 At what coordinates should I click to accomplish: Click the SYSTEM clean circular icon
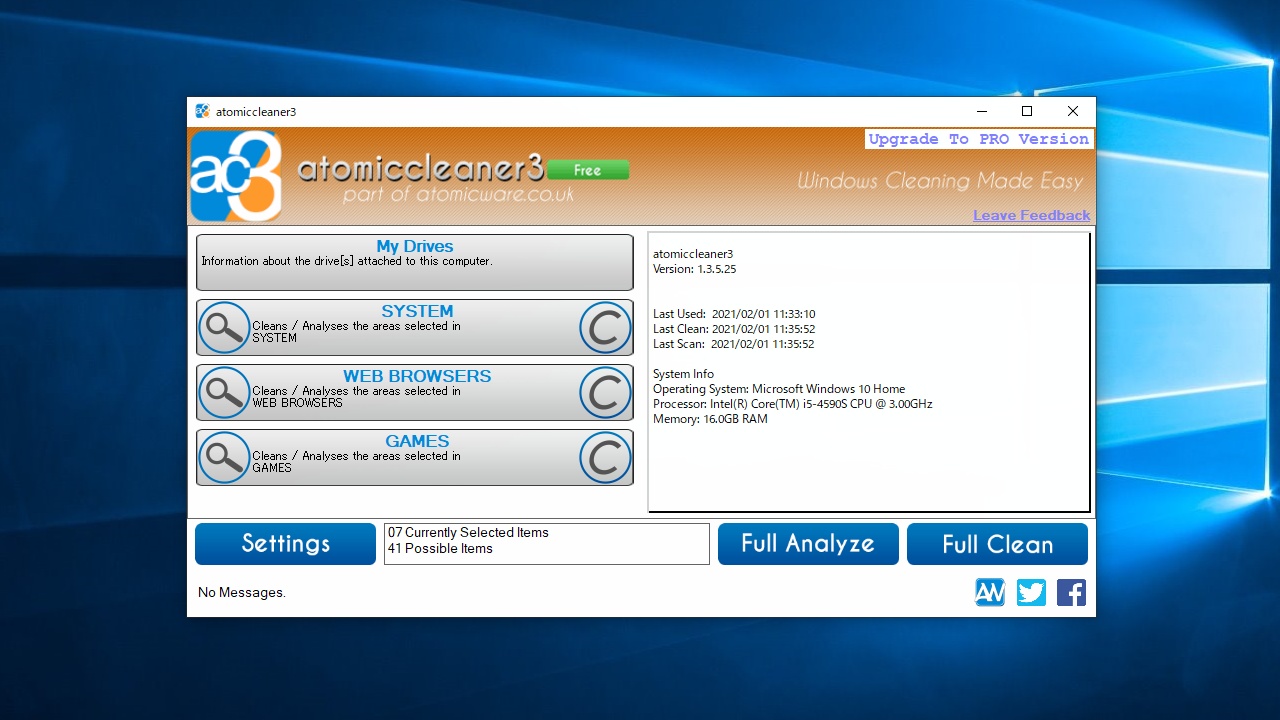click(606, 328)
